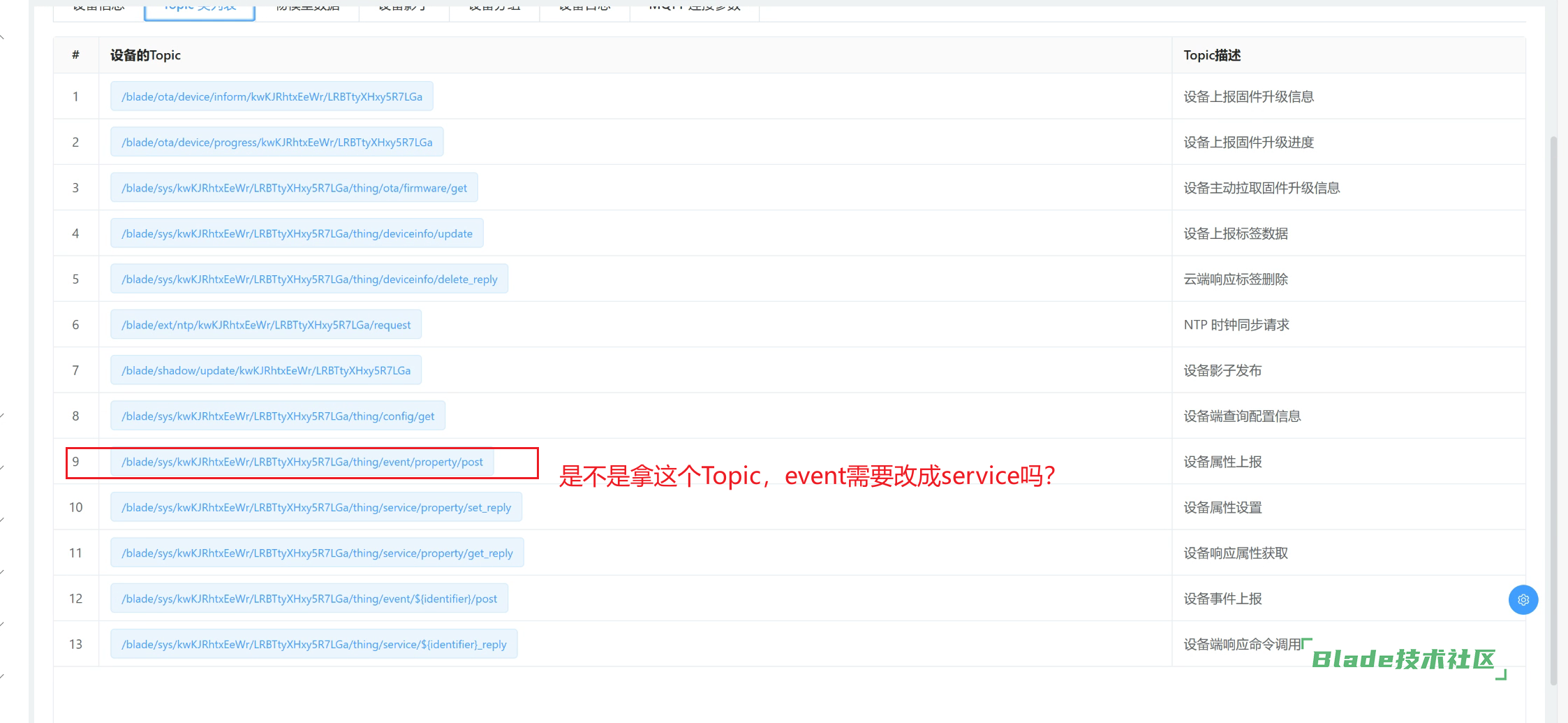Screen dimensions: 1568x723
Task: Click the deviceinfo/delete_reply topic tag
Action: pyautogui.click(x=309, y=279)
